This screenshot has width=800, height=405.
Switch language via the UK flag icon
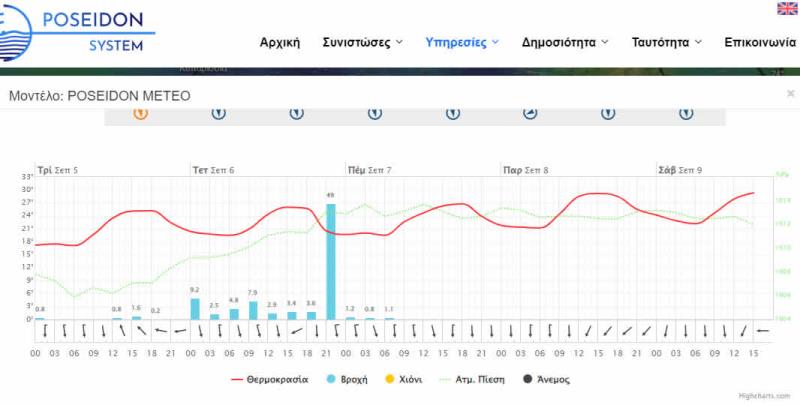pyautogui.click(x=787, y=9)
